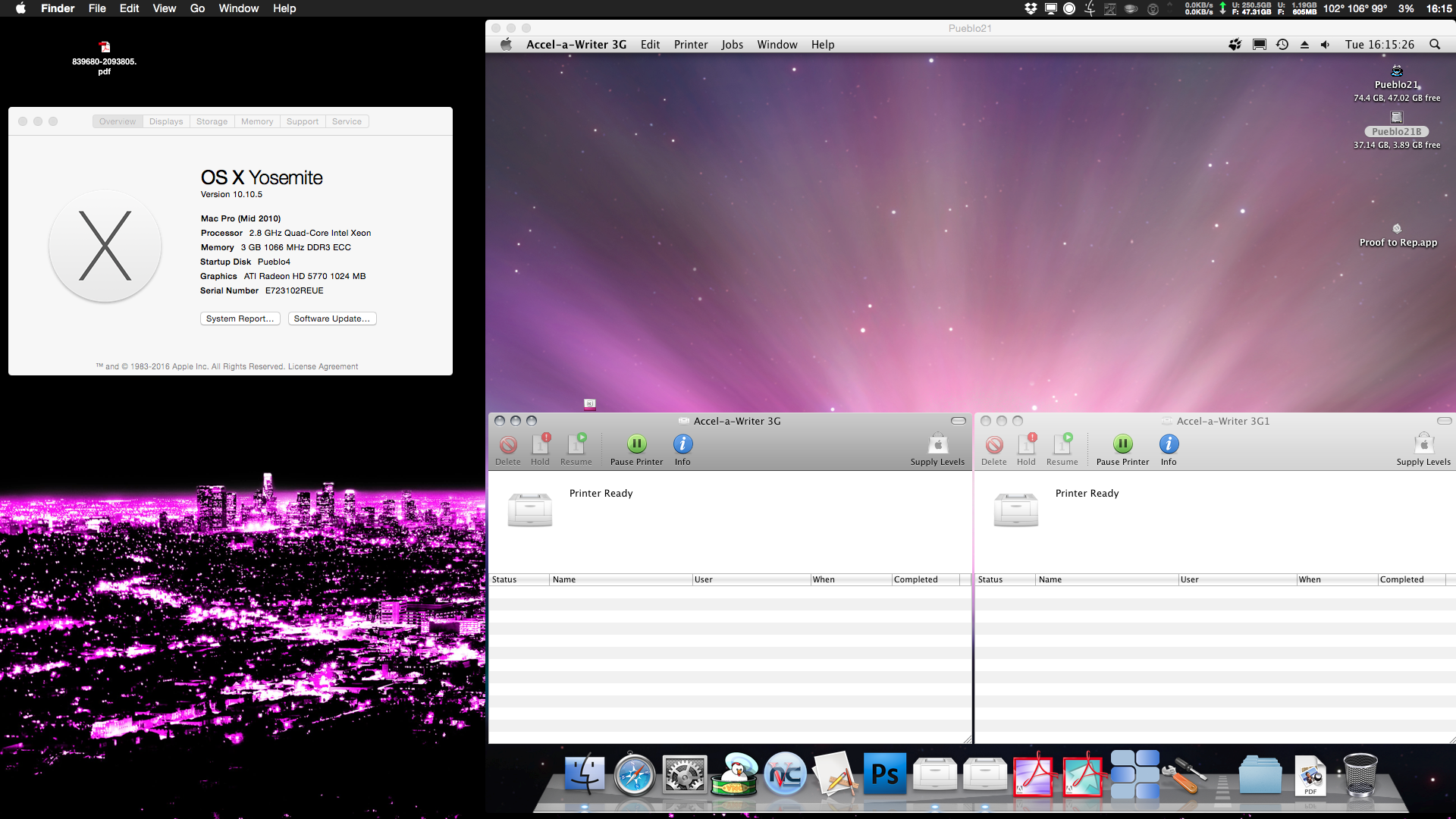The width and height of the screenshot is (1456, 819).
Task: Click the Software Update... button
Action: (x=332, y=318)
